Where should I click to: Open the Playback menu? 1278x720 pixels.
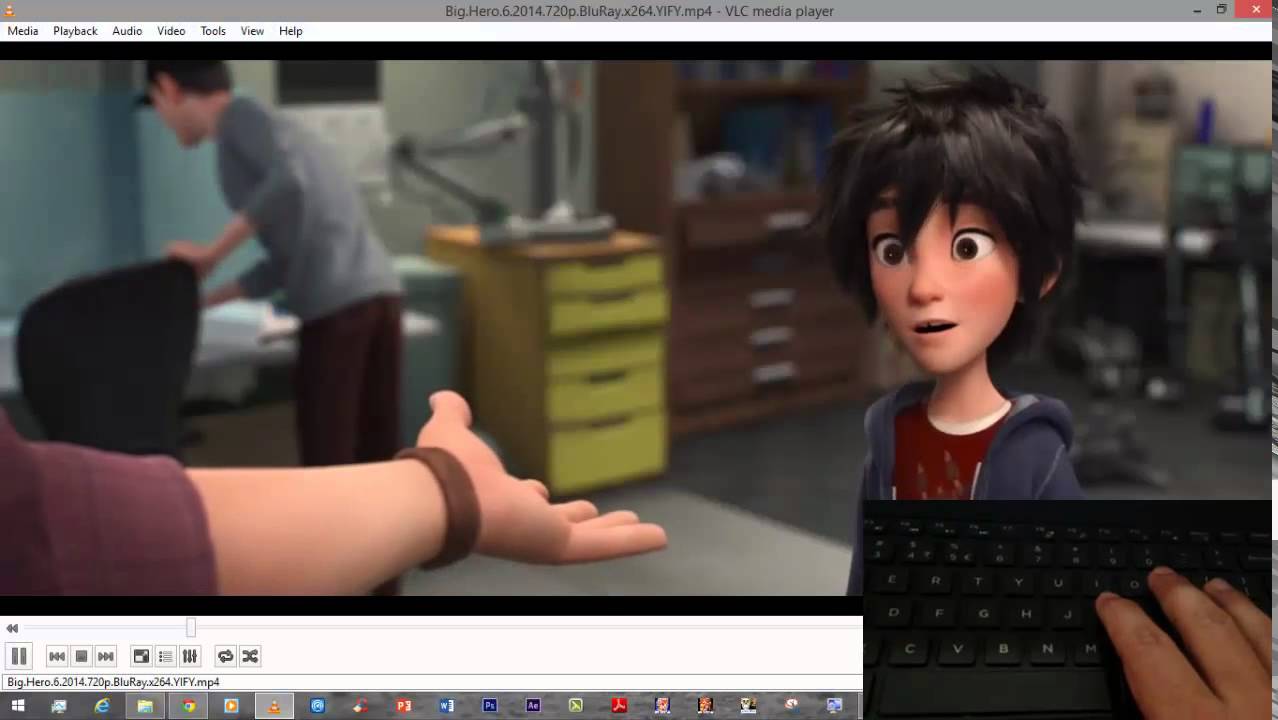(75, 31)
